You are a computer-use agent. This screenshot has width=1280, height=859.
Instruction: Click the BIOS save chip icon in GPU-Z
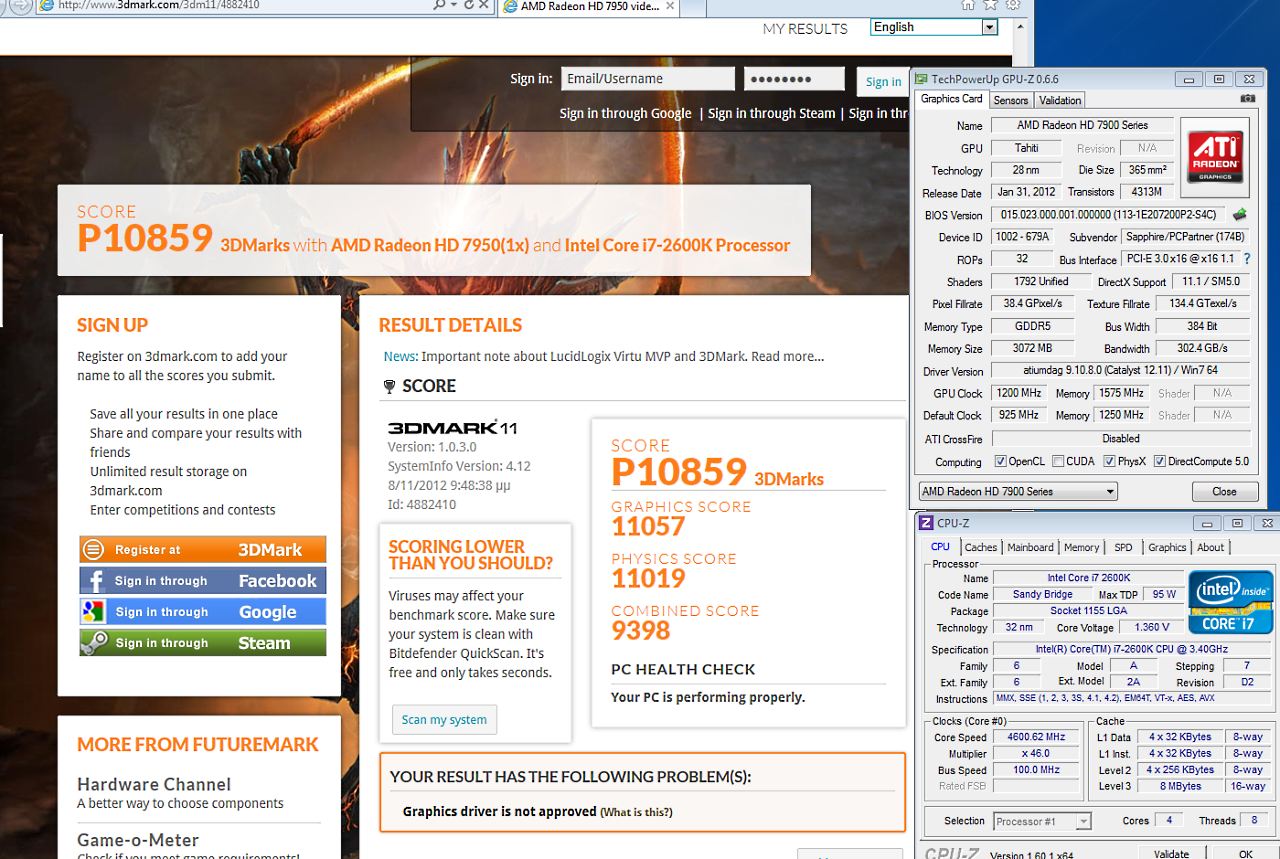point(1240,215)
